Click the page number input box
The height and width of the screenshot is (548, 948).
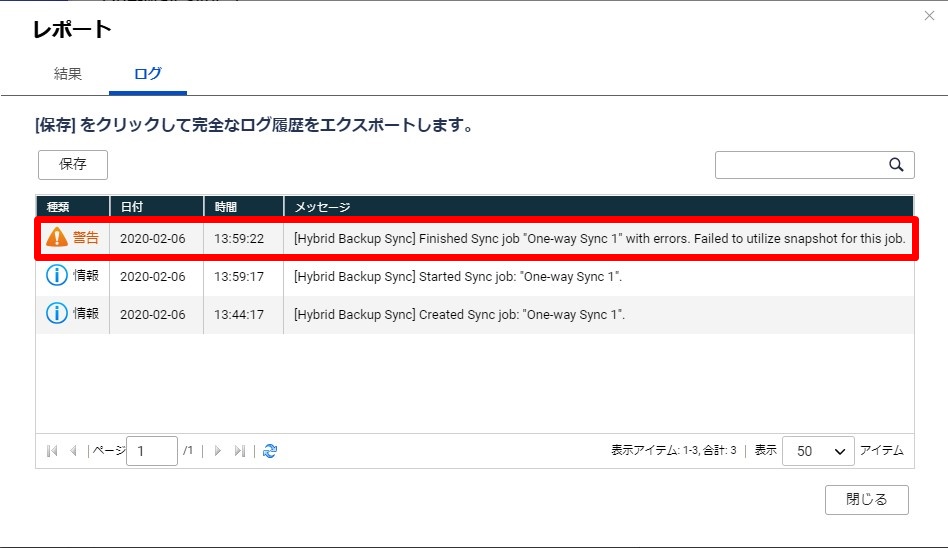(x=152, y=451)
